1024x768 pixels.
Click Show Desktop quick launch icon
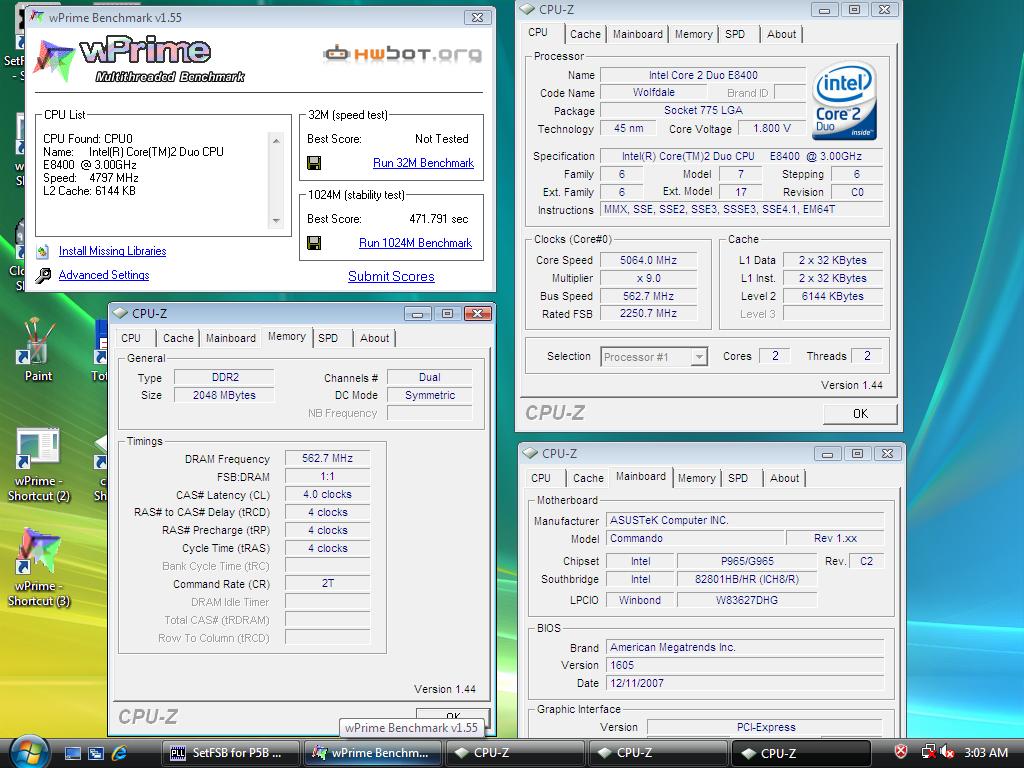coord(72,753)
